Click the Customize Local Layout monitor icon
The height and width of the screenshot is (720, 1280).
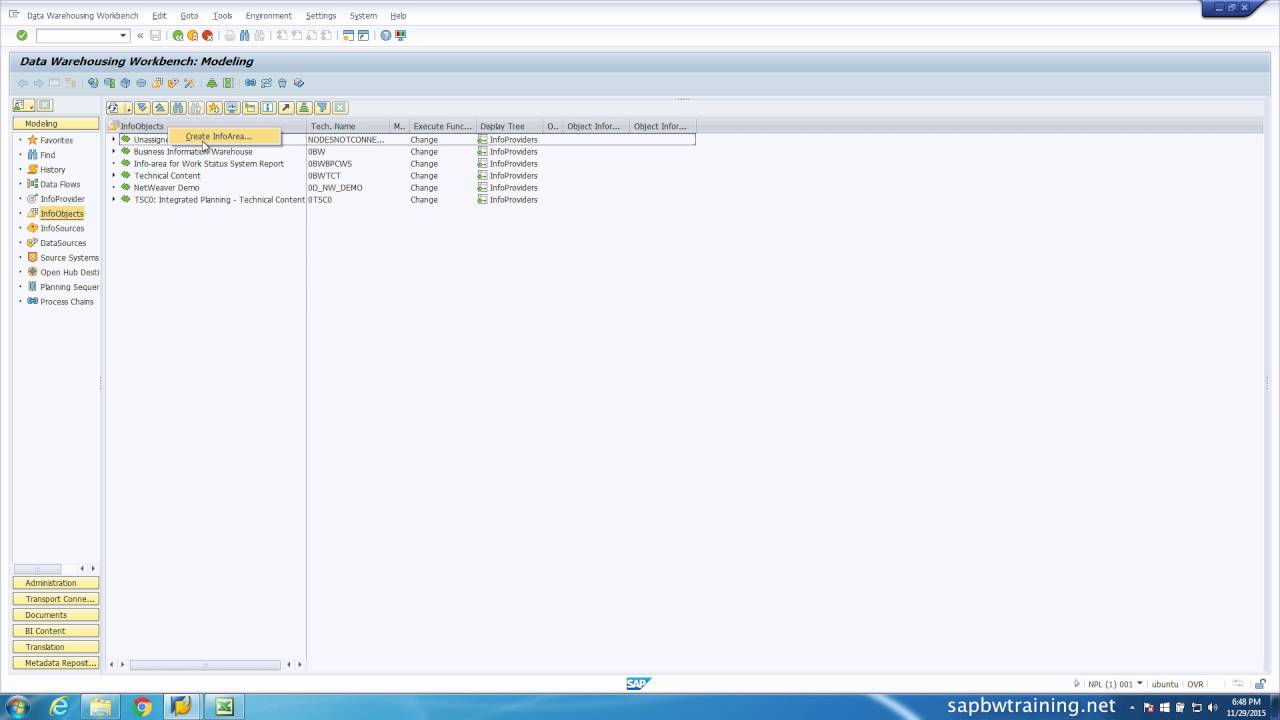coord(401,35)
